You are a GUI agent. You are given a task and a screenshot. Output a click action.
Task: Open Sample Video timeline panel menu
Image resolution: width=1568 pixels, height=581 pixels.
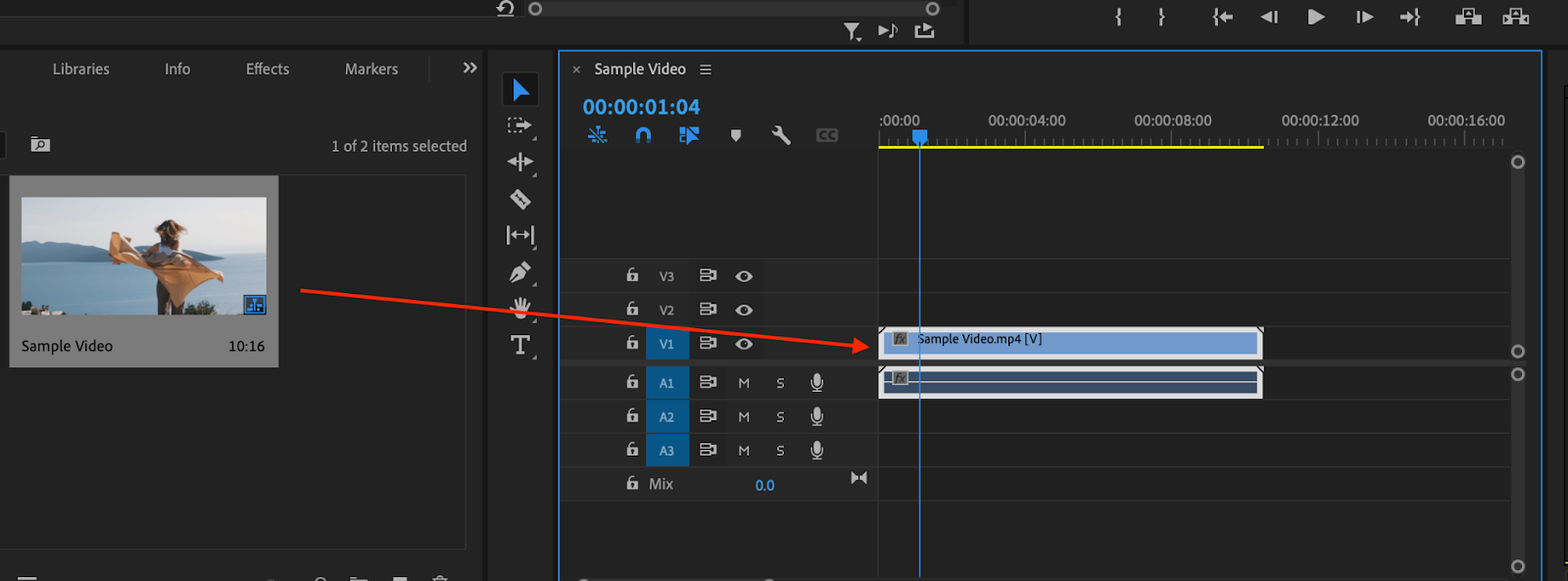(706, 70)
